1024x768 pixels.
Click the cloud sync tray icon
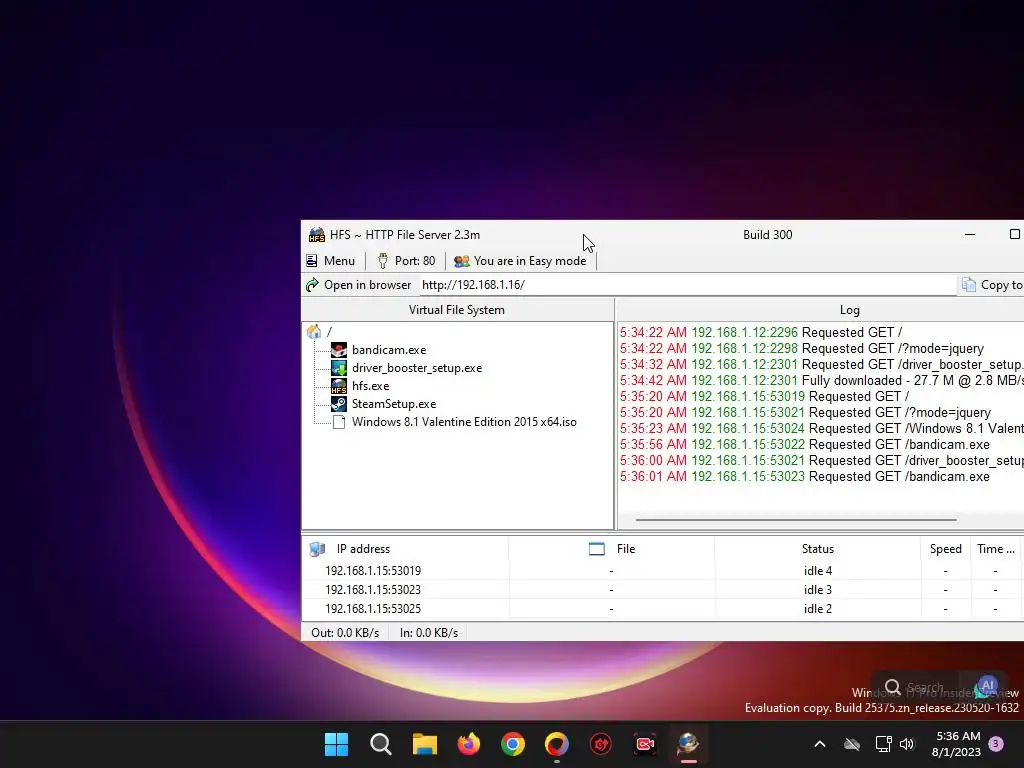click(x=852, y=744)
